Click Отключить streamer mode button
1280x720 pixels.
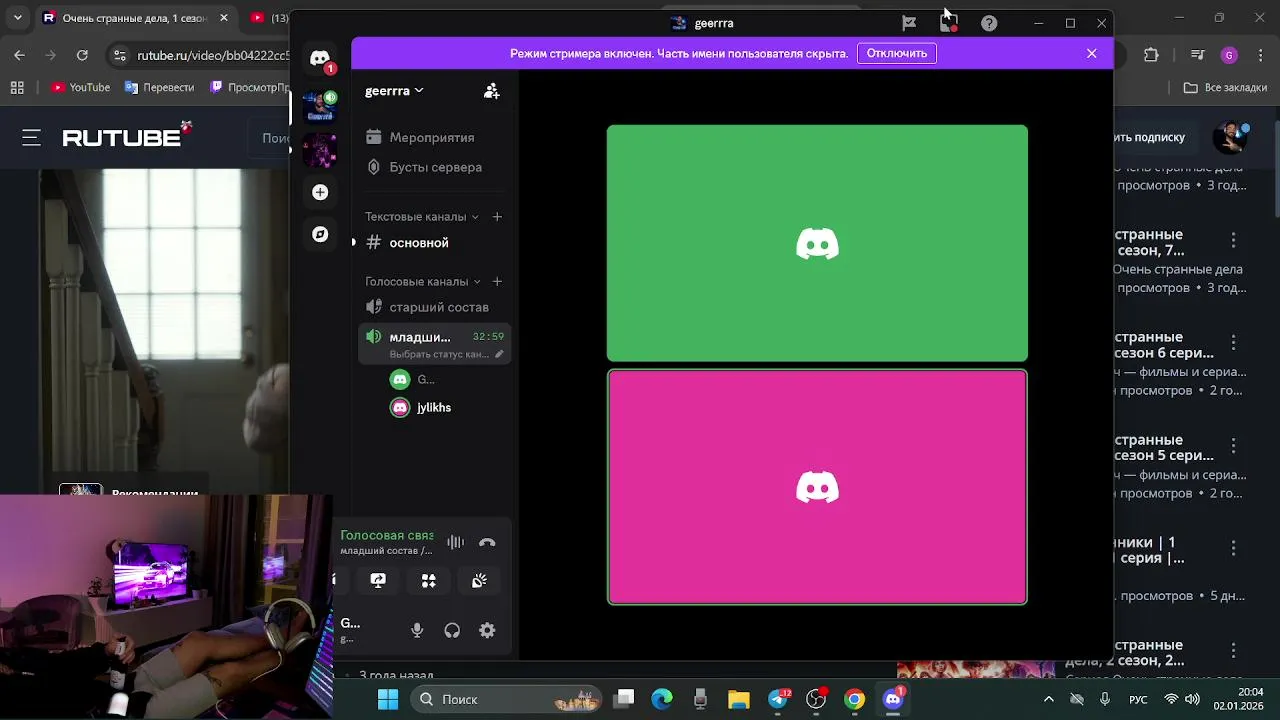coord(897,53)
